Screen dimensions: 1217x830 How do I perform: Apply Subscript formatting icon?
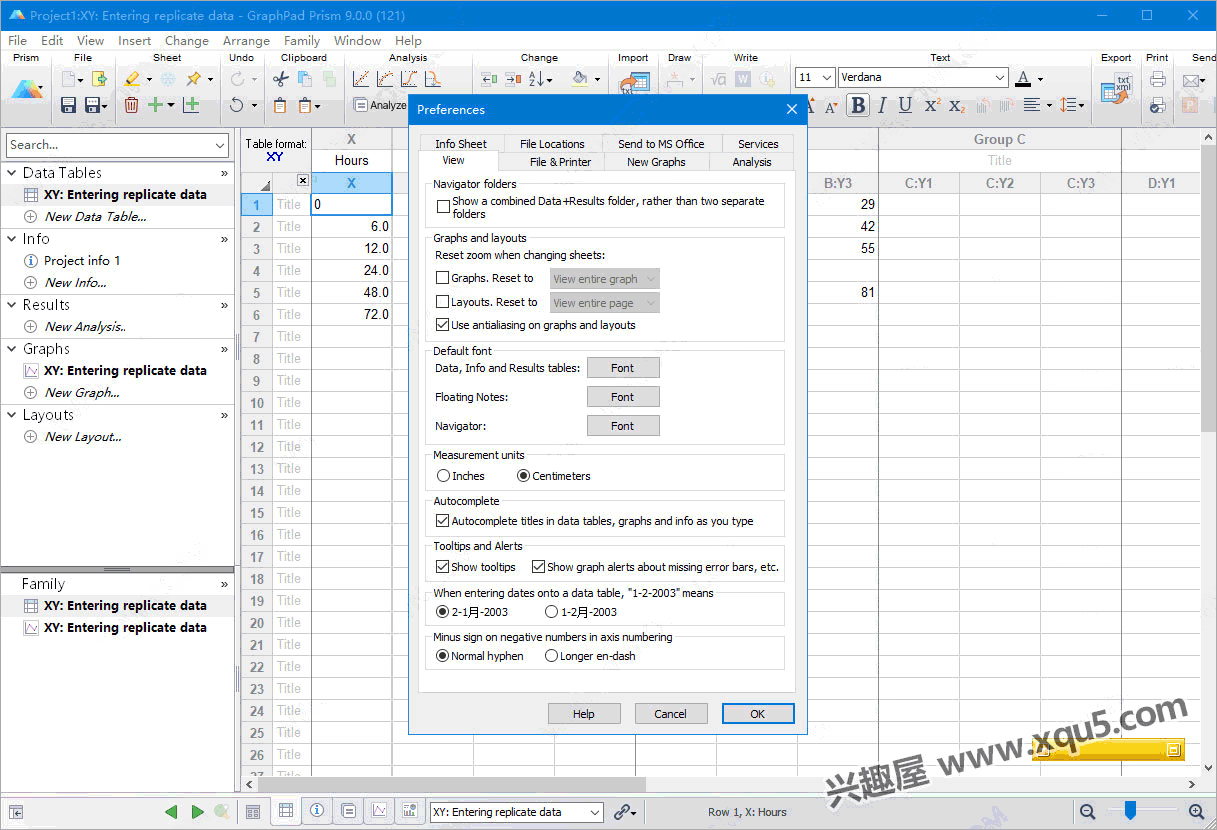[956, 105]
